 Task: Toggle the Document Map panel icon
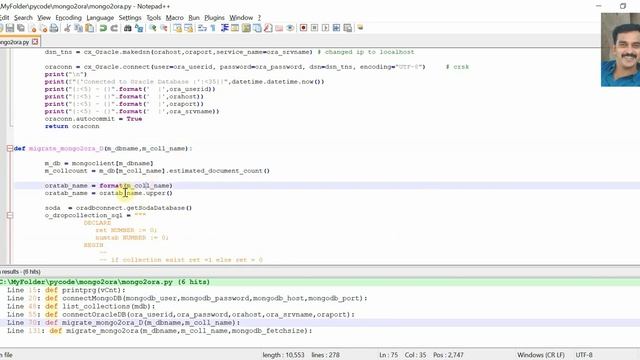[246, 28]
